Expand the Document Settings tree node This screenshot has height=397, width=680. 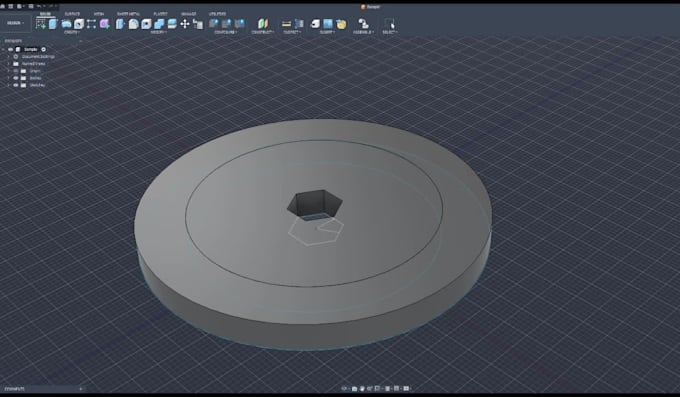coord(8,56)
